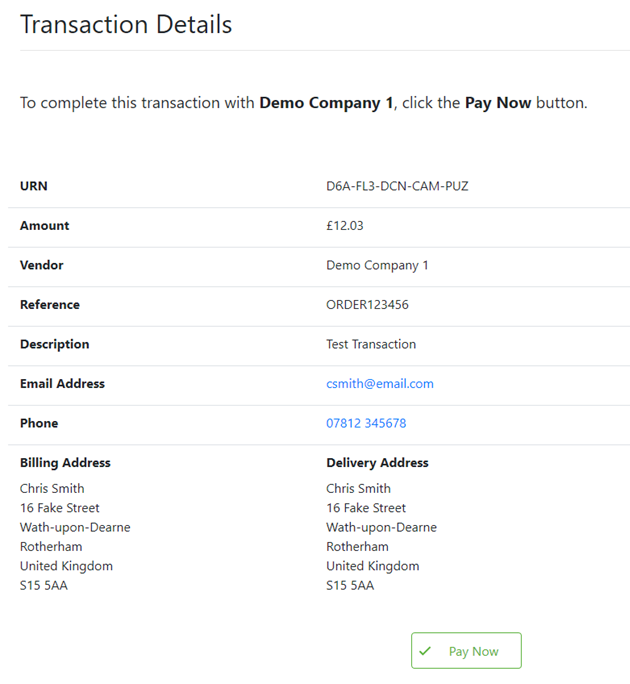Click the Transaction Details heading
This screenshot has width=630, height=684.
click(x=126, y=25)
